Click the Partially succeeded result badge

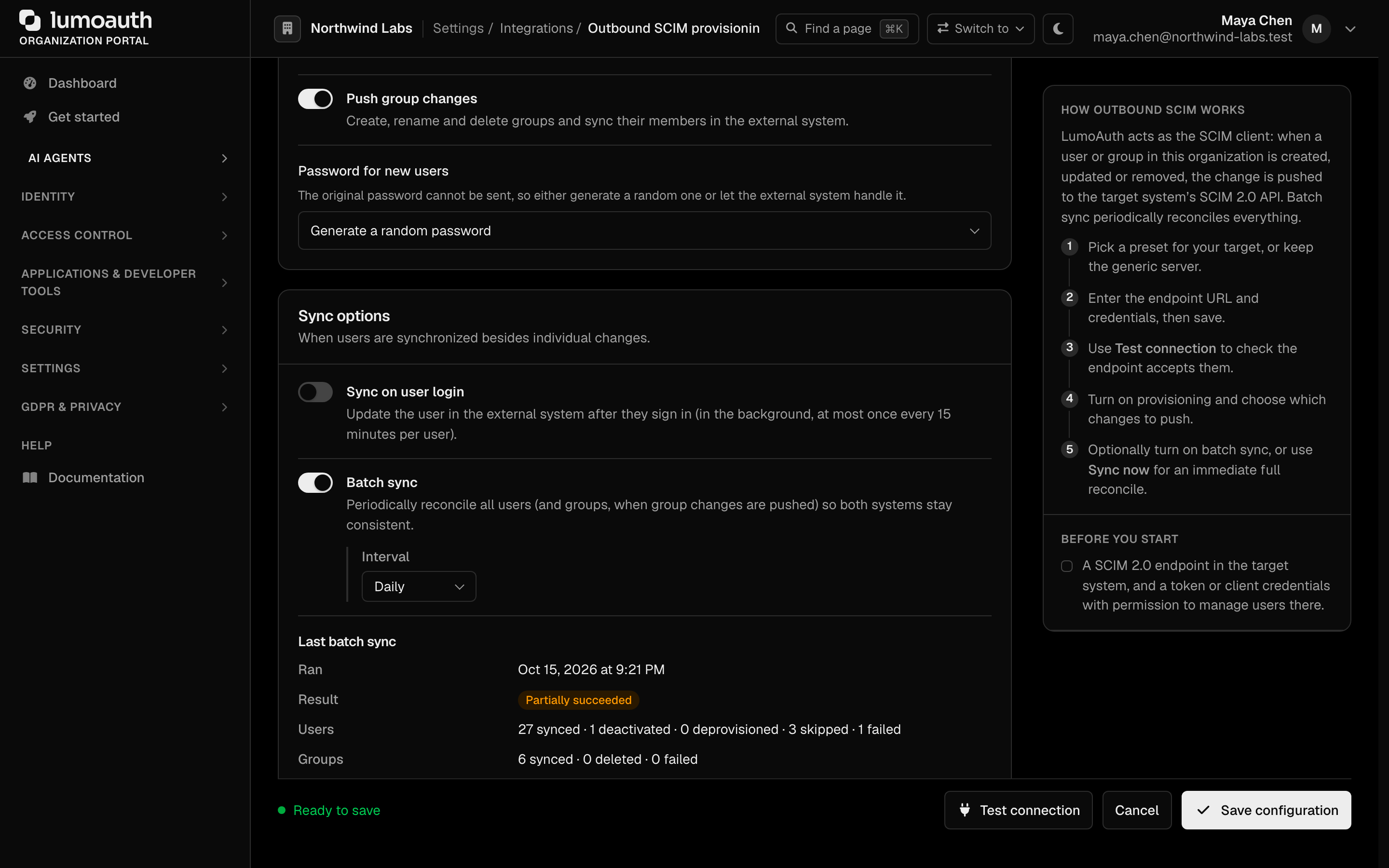point(578,700)
